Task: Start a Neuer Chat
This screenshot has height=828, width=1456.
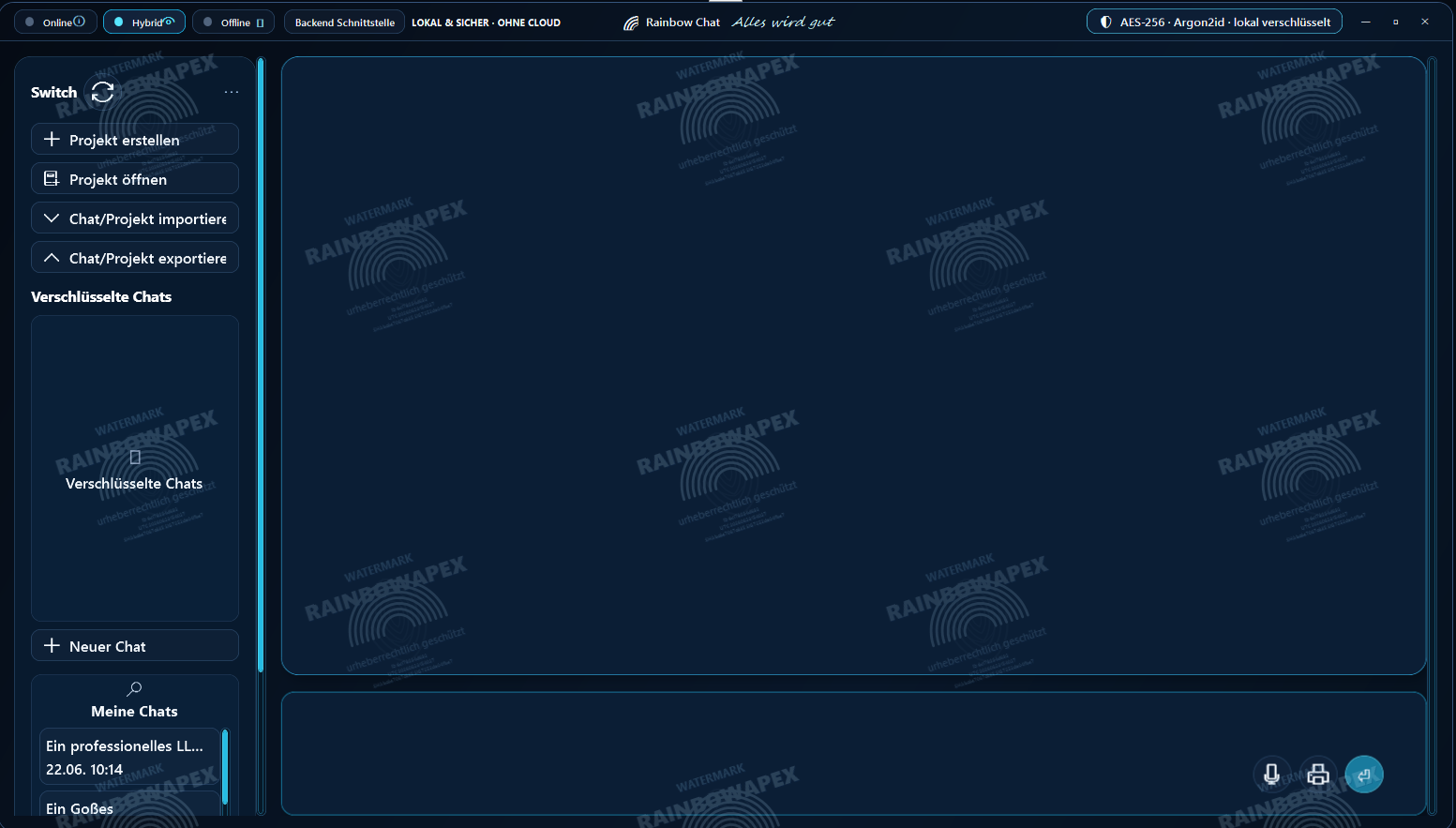Action: [135, 645]
